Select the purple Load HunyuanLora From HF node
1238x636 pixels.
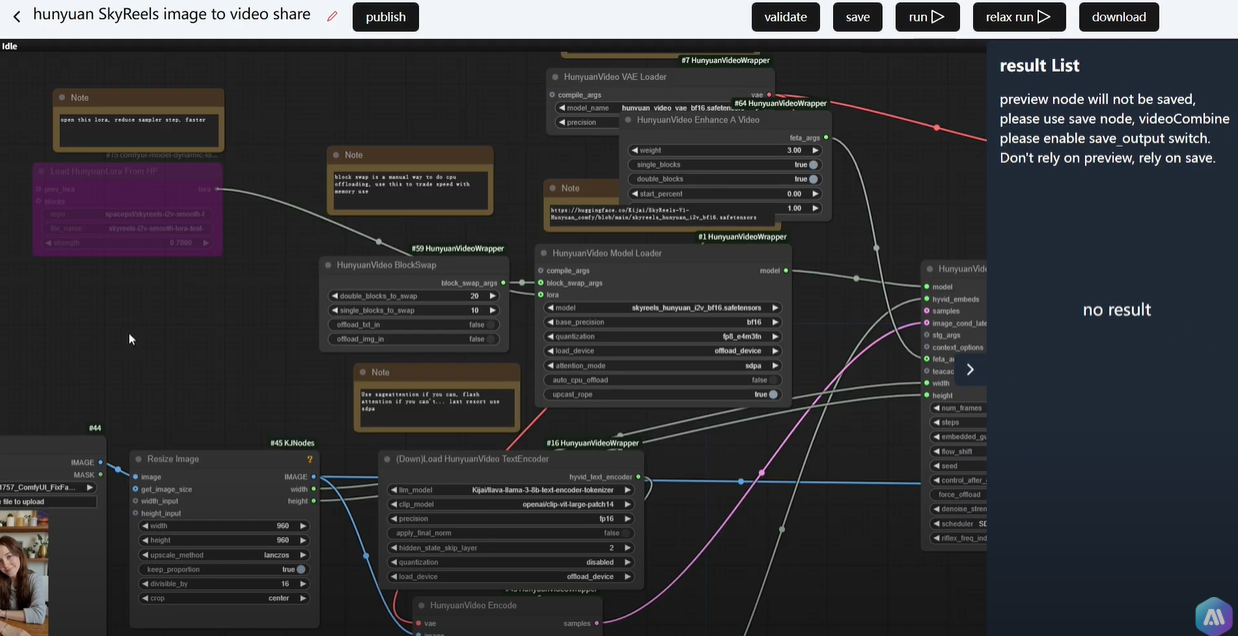(127, 208)
